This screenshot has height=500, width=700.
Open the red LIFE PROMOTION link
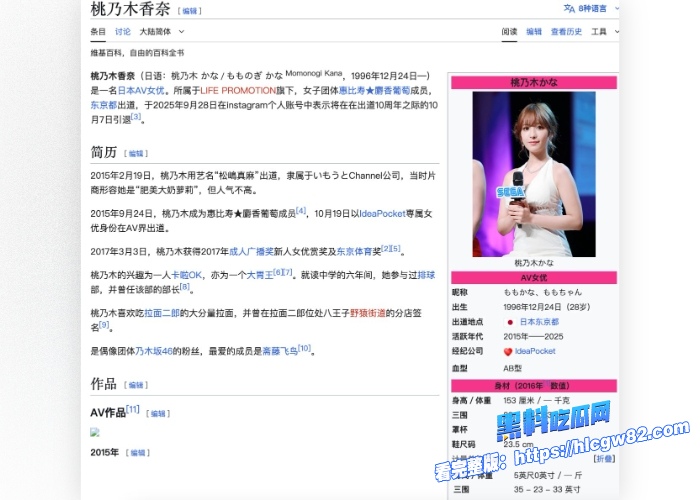click(x=238, y=91)
